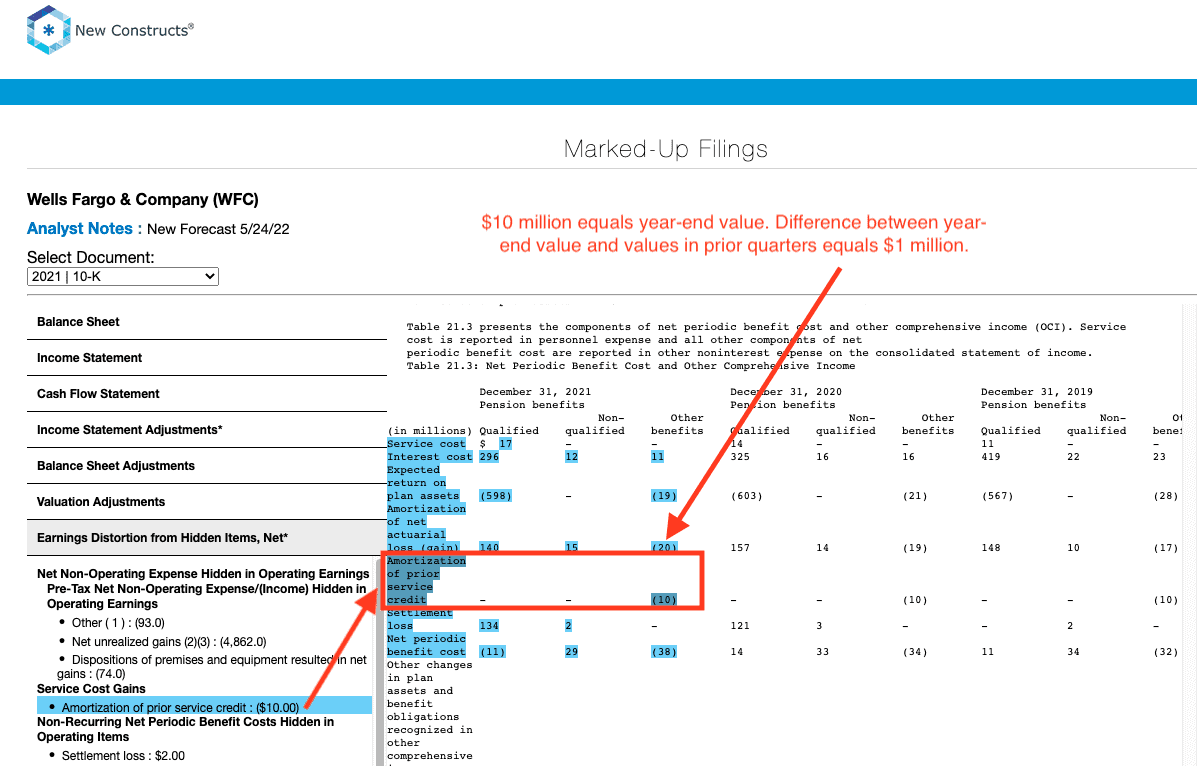Click highlighted other benefits value (20)
Viewport: 1197px width, 766px height.
tap(663, 547)
